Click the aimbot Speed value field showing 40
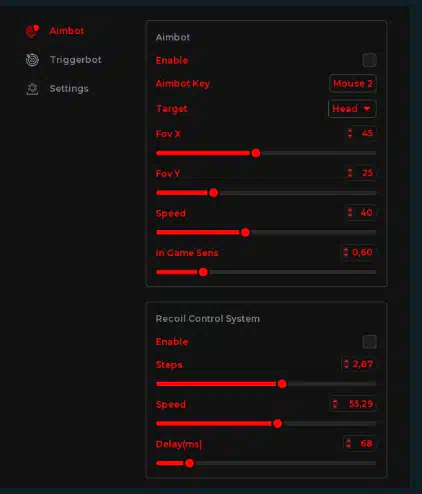Image resolution: width=422 pixels, height=494 pixels. (360, 213)
